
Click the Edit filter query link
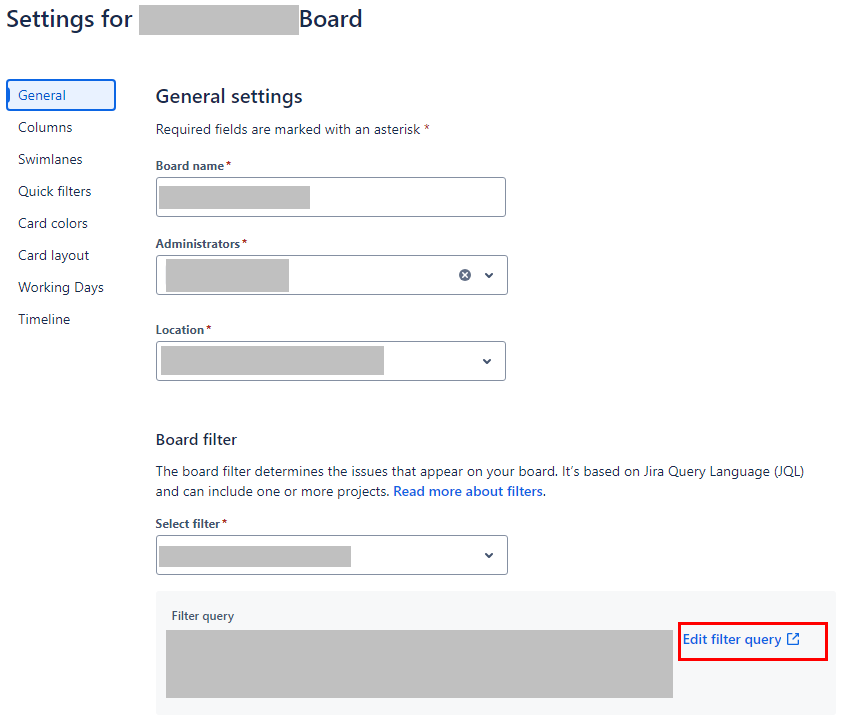coord(732,639)
